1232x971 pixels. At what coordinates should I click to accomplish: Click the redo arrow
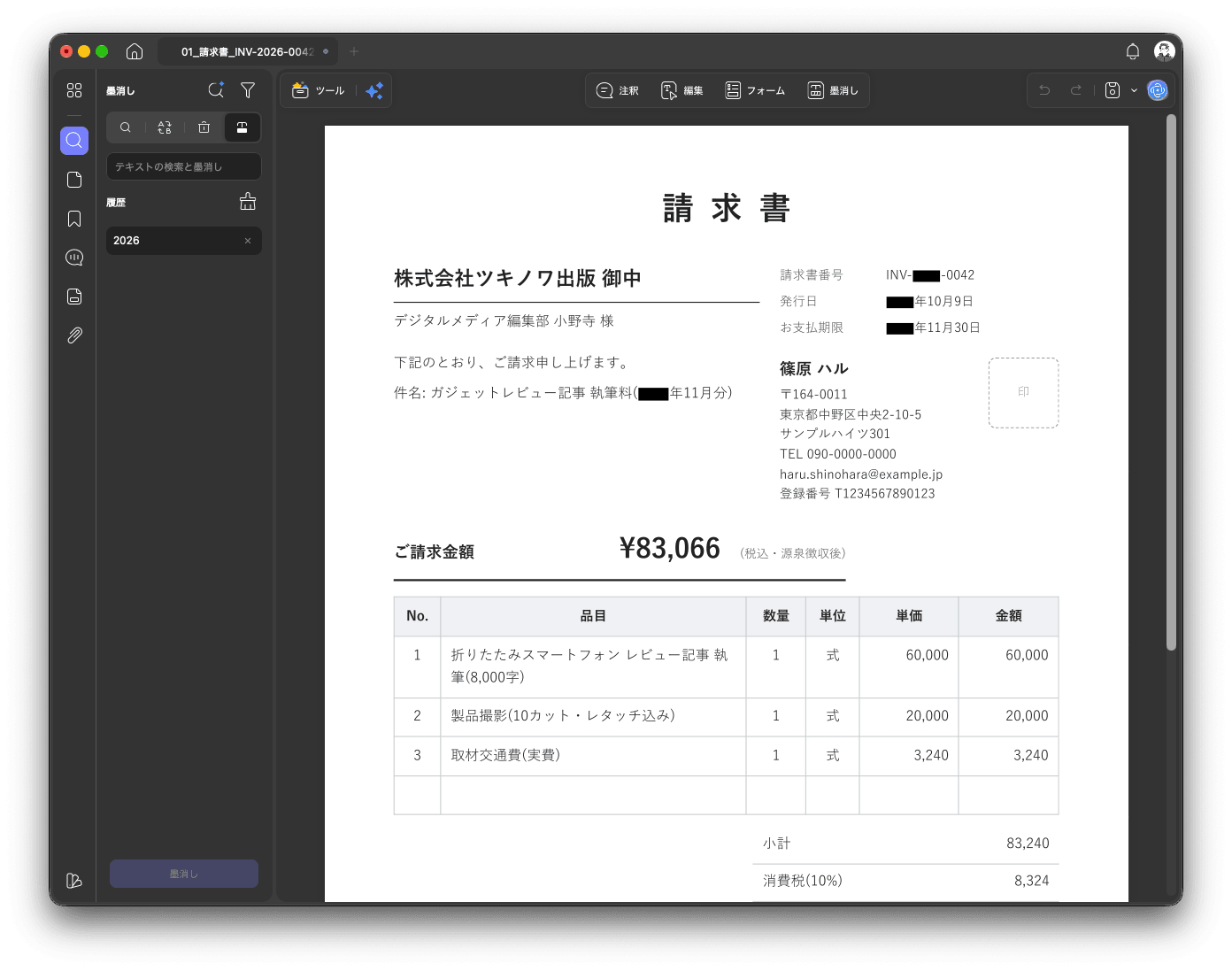tap(1076, 90)
